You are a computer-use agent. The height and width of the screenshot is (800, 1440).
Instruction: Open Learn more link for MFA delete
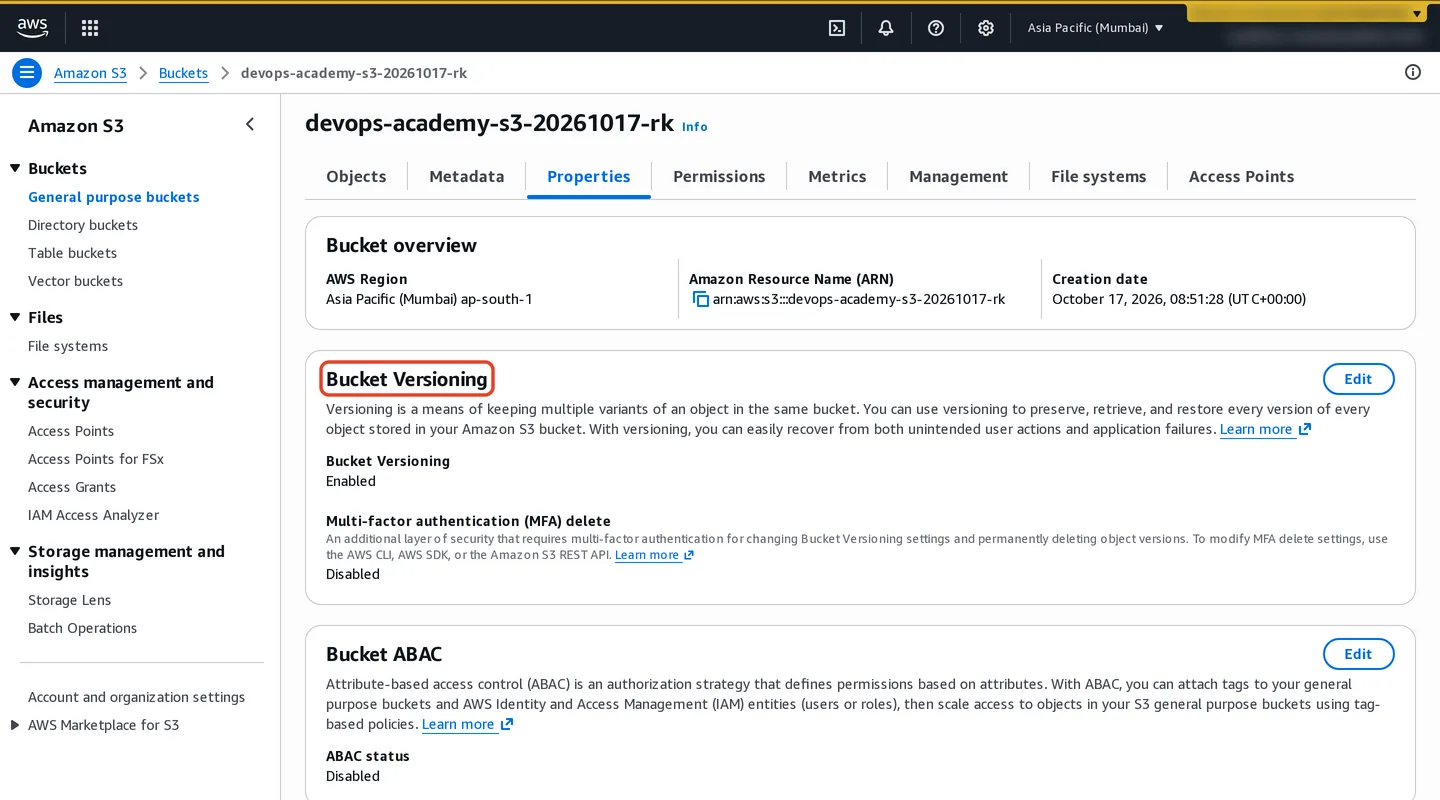(x=654, y=555)
